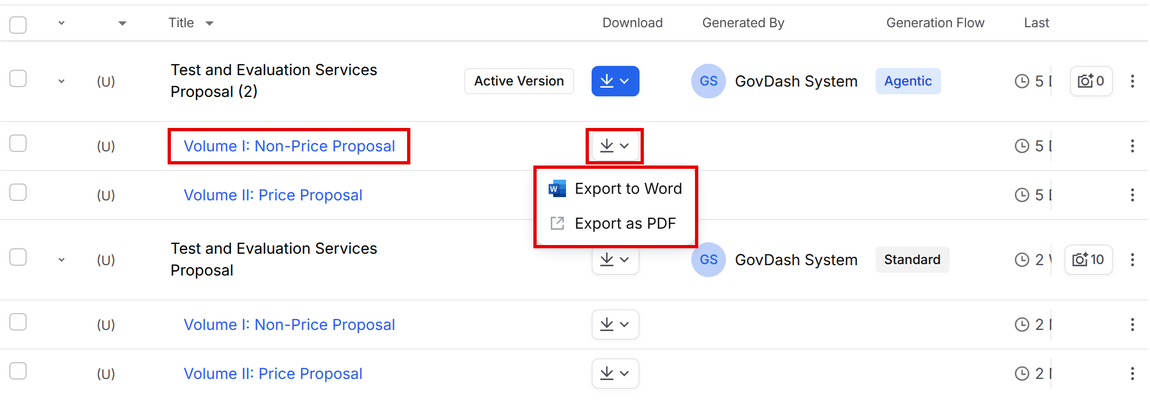Check Volume I row under Proposal (2)

(x=18, y=143)
